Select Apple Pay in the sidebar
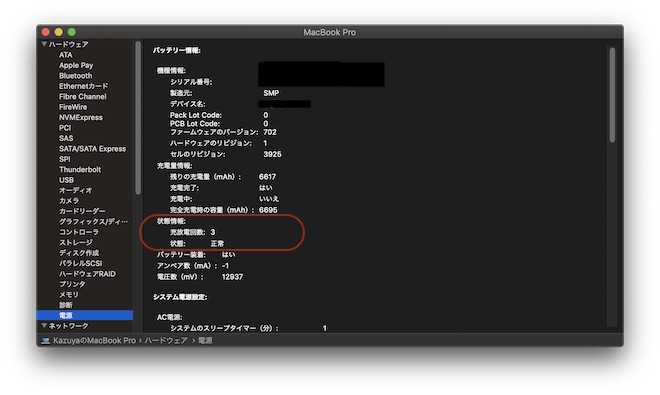 point(76,65)
